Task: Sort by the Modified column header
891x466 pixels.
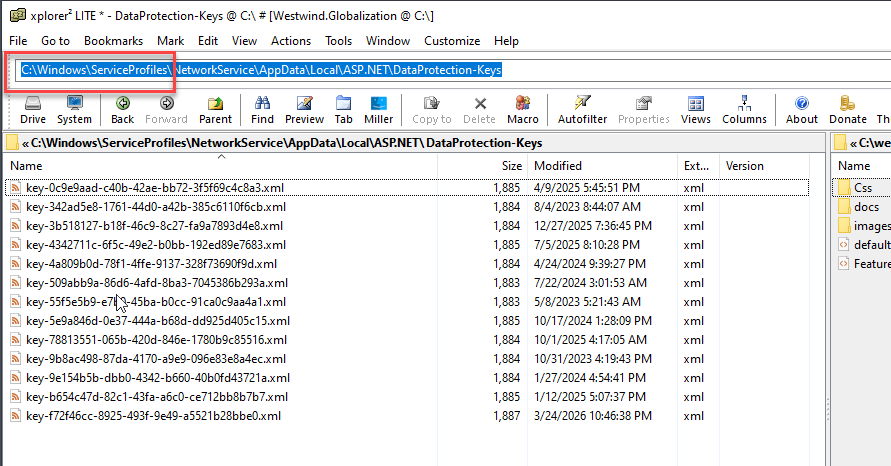Action: tap(603, 166)
